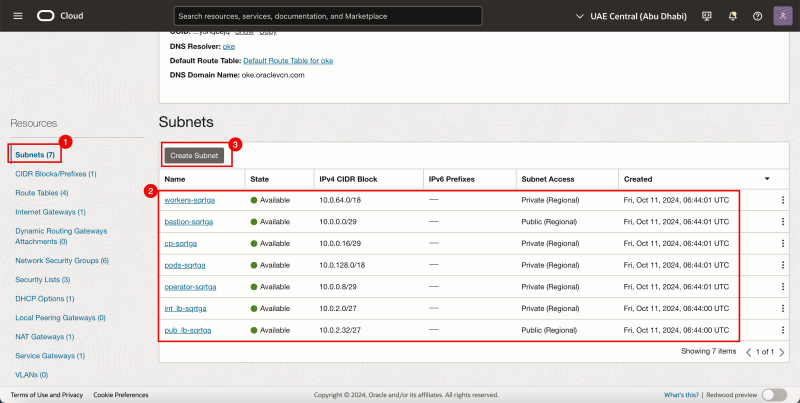Open the help question mark icon
Viewport: 800px width, 403px height.
tap(757, 16)
